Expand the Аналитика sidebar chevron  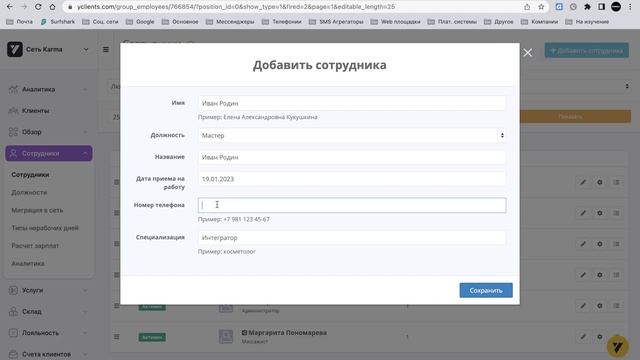coord(85,89)
